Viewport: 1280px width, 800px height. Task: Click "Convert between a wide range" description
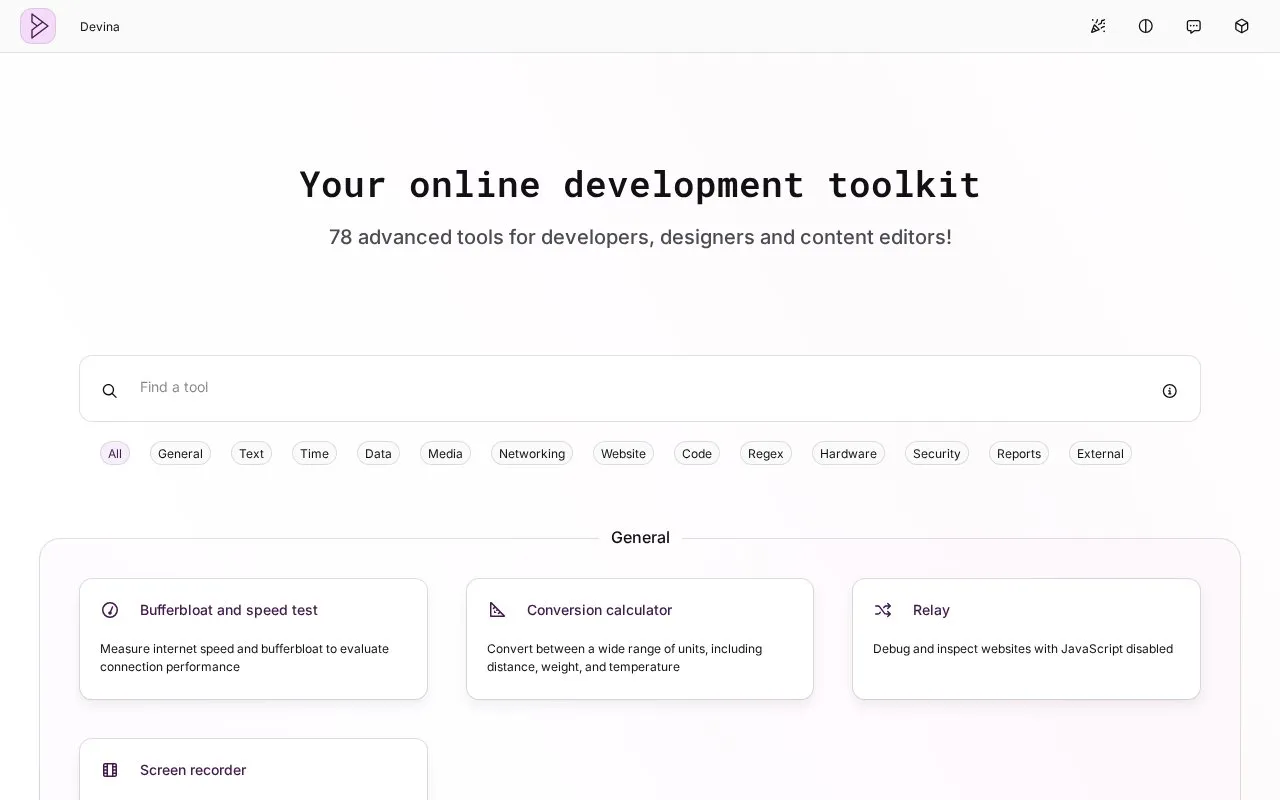click(x=624, y=658)
